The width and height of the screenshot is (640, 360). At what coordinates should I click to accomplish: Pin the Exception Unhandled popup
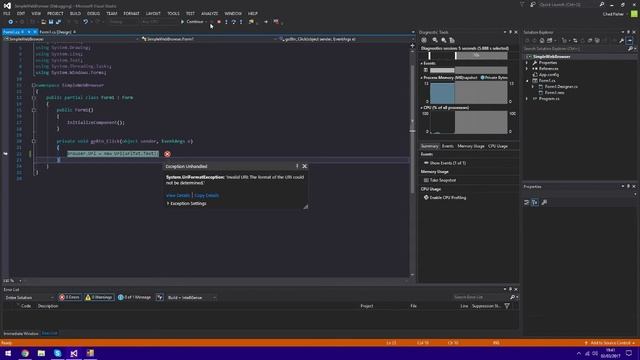click(x=297, y=166)
